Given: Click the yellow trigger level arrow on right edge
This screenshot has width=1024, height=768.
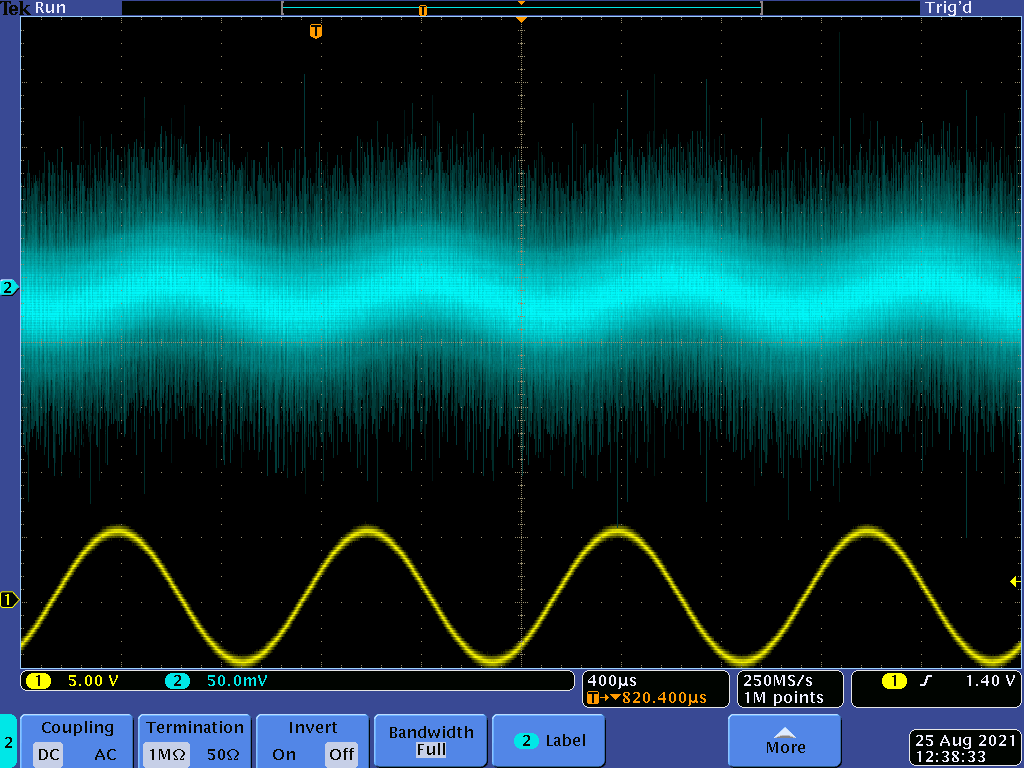Looking at the screenshot, I should (x=1016, y=581).
